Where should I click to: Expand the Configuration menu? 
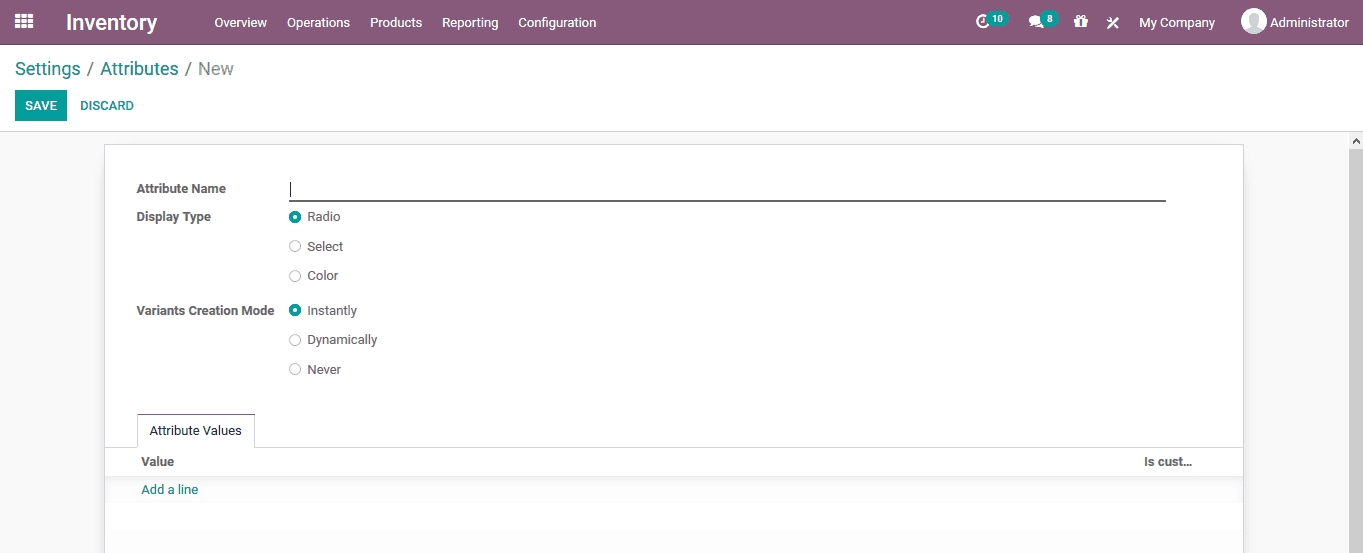557,22
